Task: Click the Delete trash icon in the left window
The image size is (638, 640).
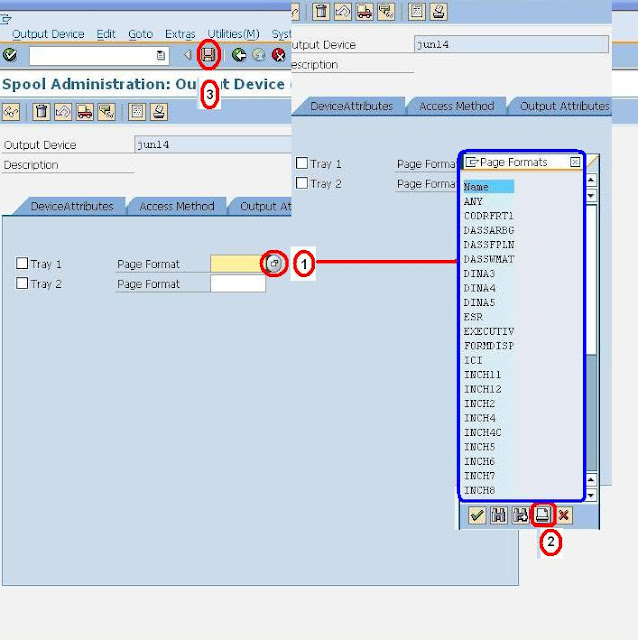Action: [41, 112]
